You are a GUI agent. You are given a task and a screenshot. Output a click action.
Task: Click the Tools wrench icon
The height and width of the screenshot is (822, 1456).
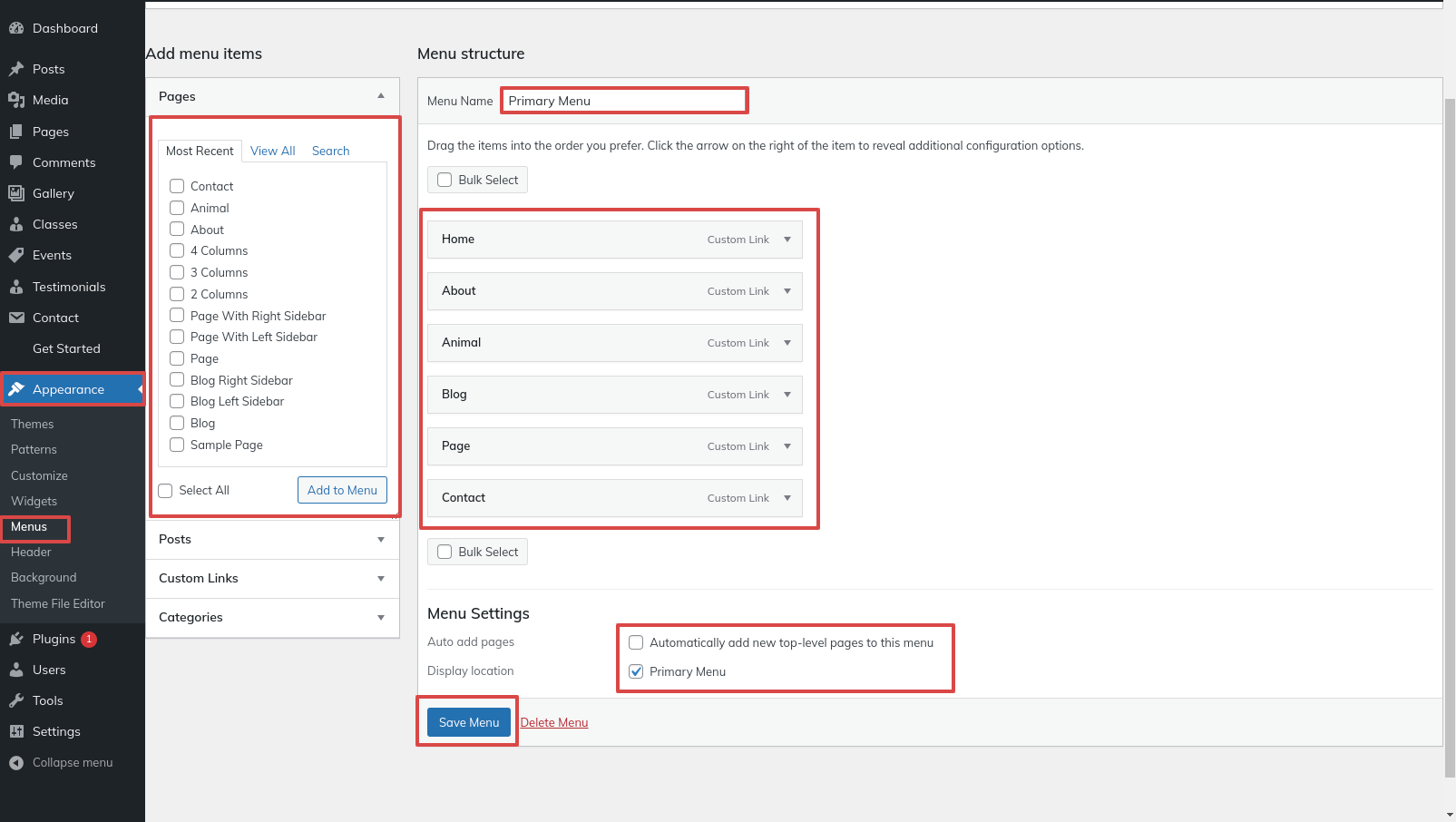(16, 700)
